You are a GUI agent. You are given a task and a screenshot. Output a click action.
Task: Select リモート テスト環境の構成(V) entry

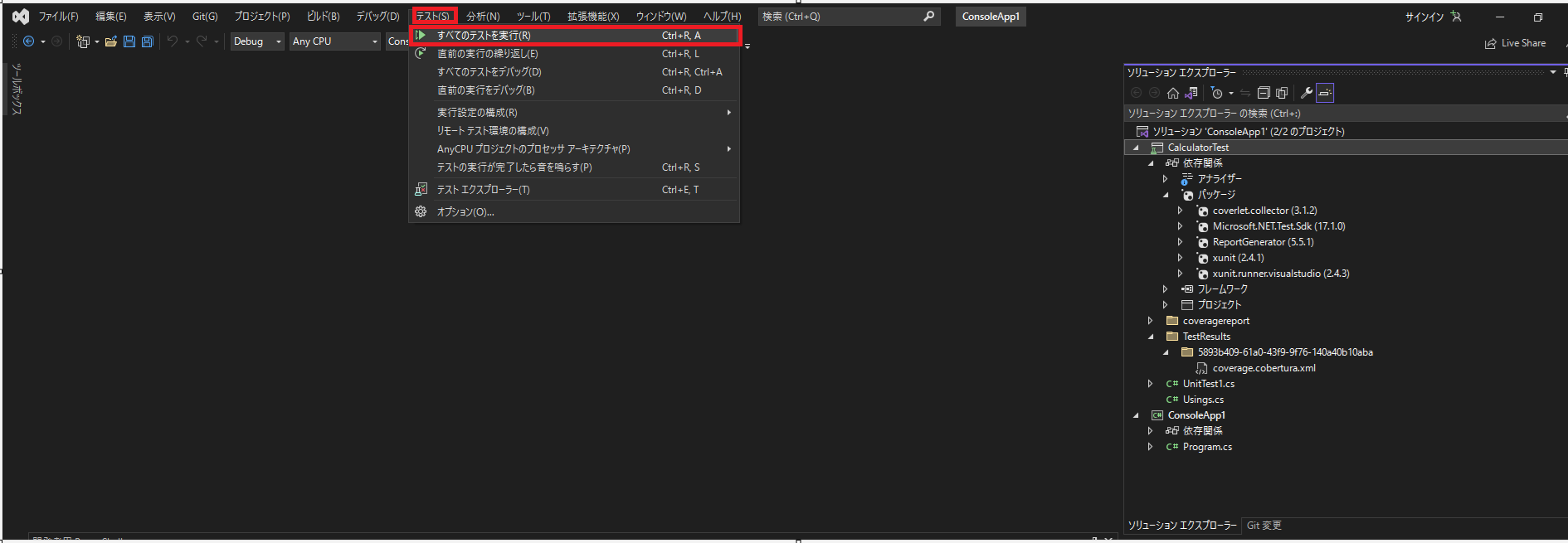pyautogui.click(x=574, y=131)
